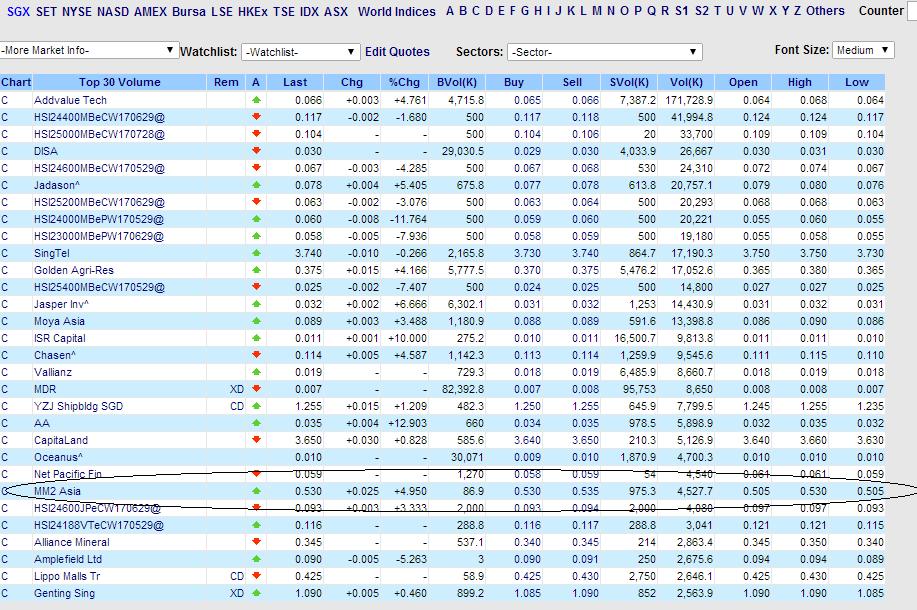Image resolution: width=917 pixels, height=610 pixels.
Task: Click the C chart icon for CapitaLand
Action: [8, 440]
